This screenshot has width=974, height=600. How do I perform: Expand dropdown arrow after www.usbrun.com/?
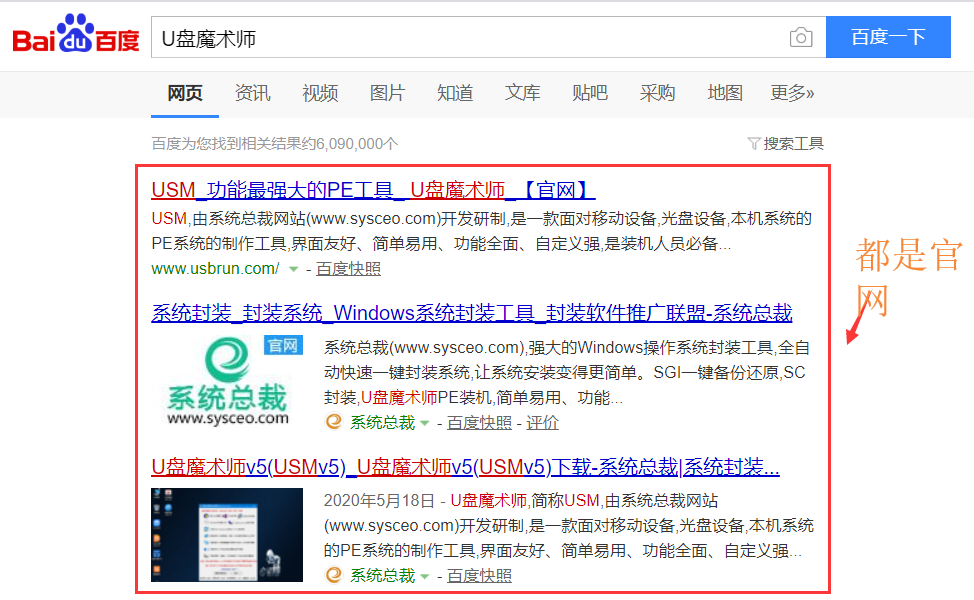click(293, 270)
